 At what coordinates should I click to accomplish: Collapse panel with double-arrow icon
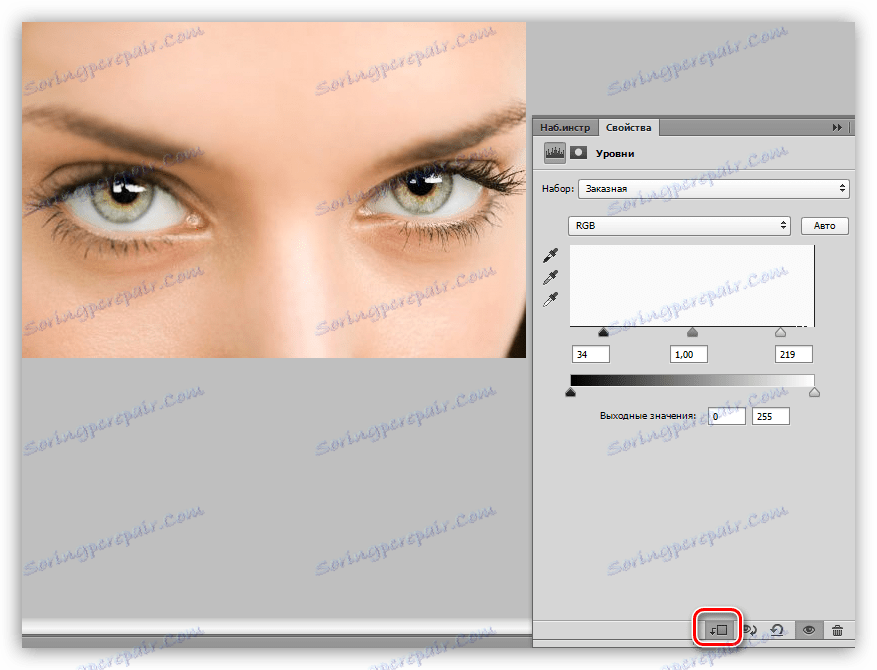[x=837, y=128]
